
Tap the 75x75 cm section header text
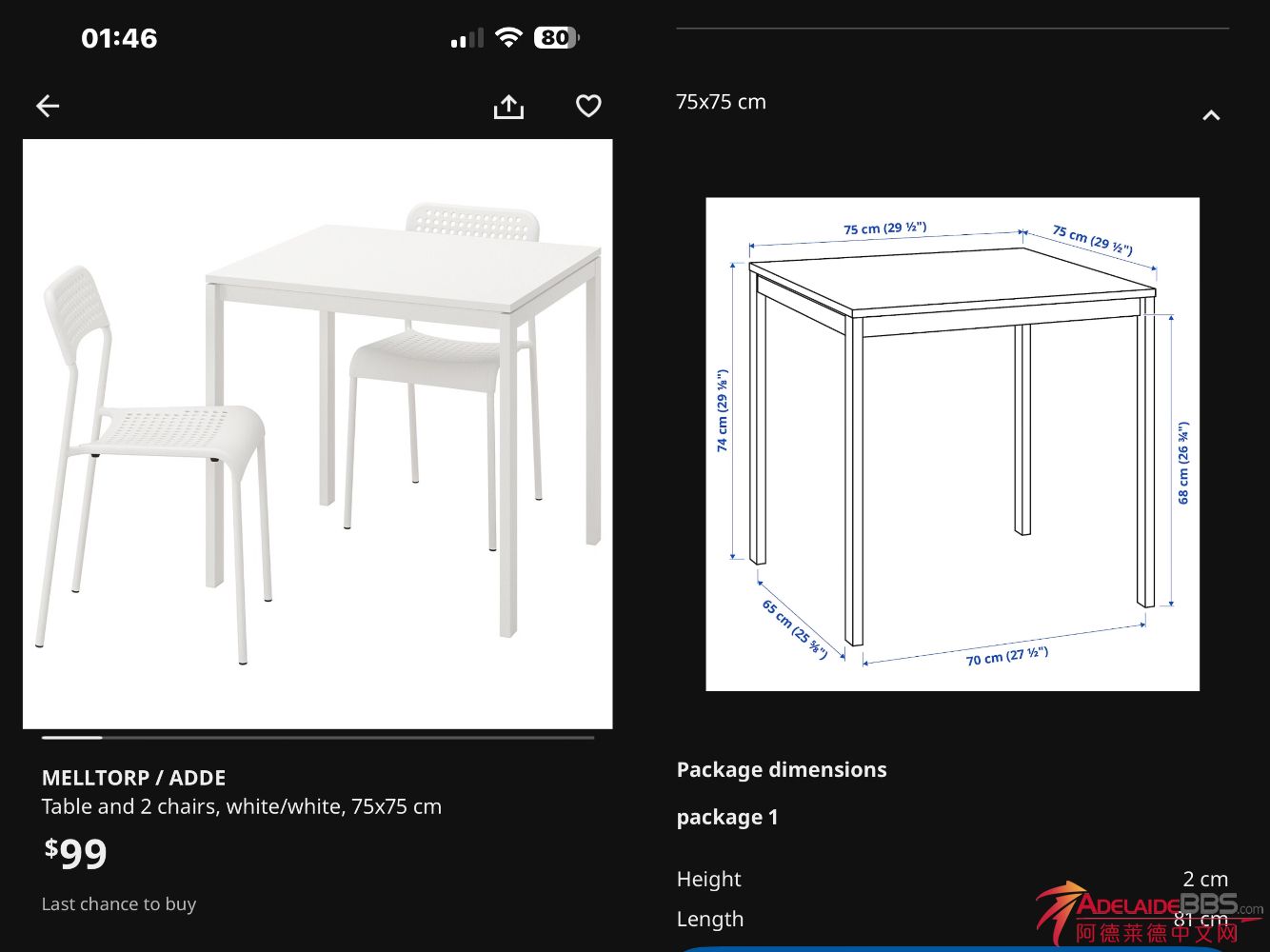(x=721, y=102)
